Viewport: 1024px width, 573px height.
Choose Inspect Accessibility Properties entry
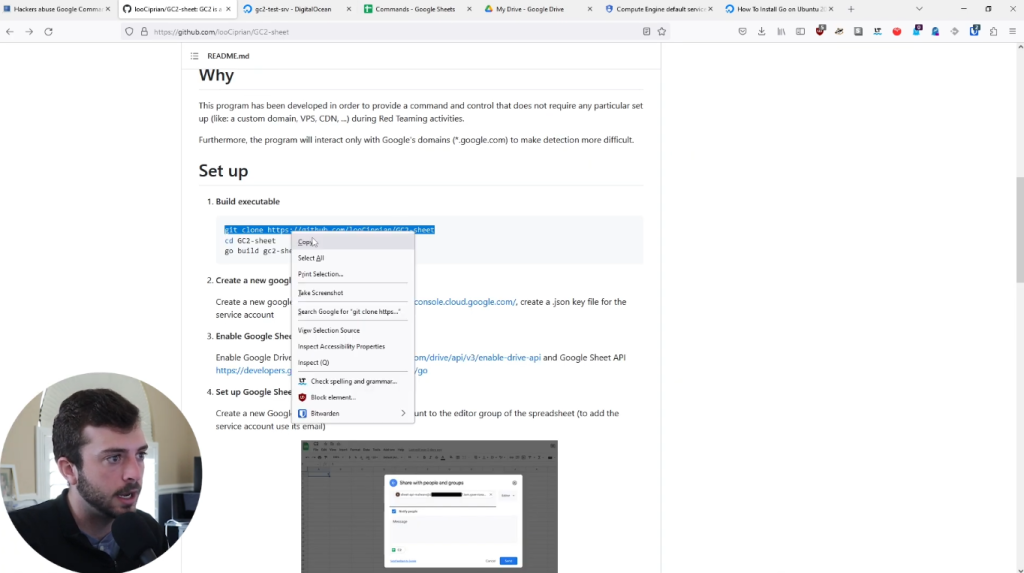click(353, 346)
